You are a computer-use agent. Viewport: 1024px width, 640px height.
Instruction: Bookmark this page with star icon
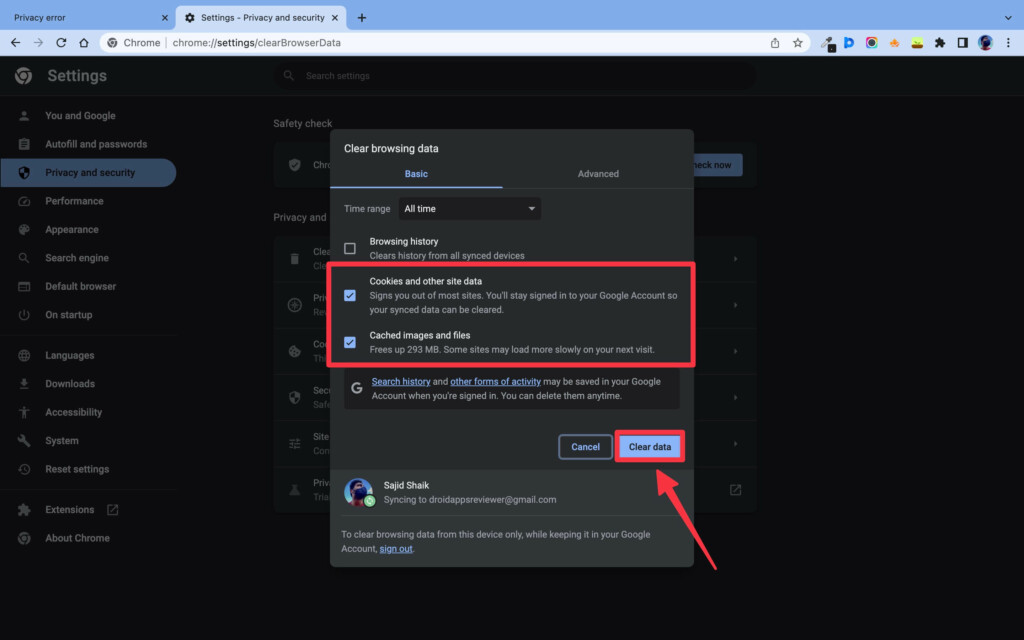tap(798, 43)
